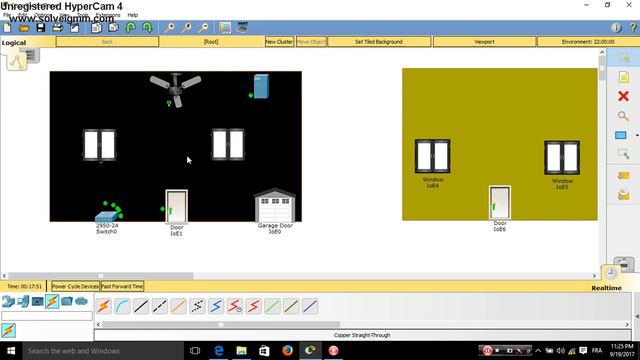Open the custom devices dialog icon
This screenshot has height=360, width=640.
pyautogui.click(x=242, y=27)
